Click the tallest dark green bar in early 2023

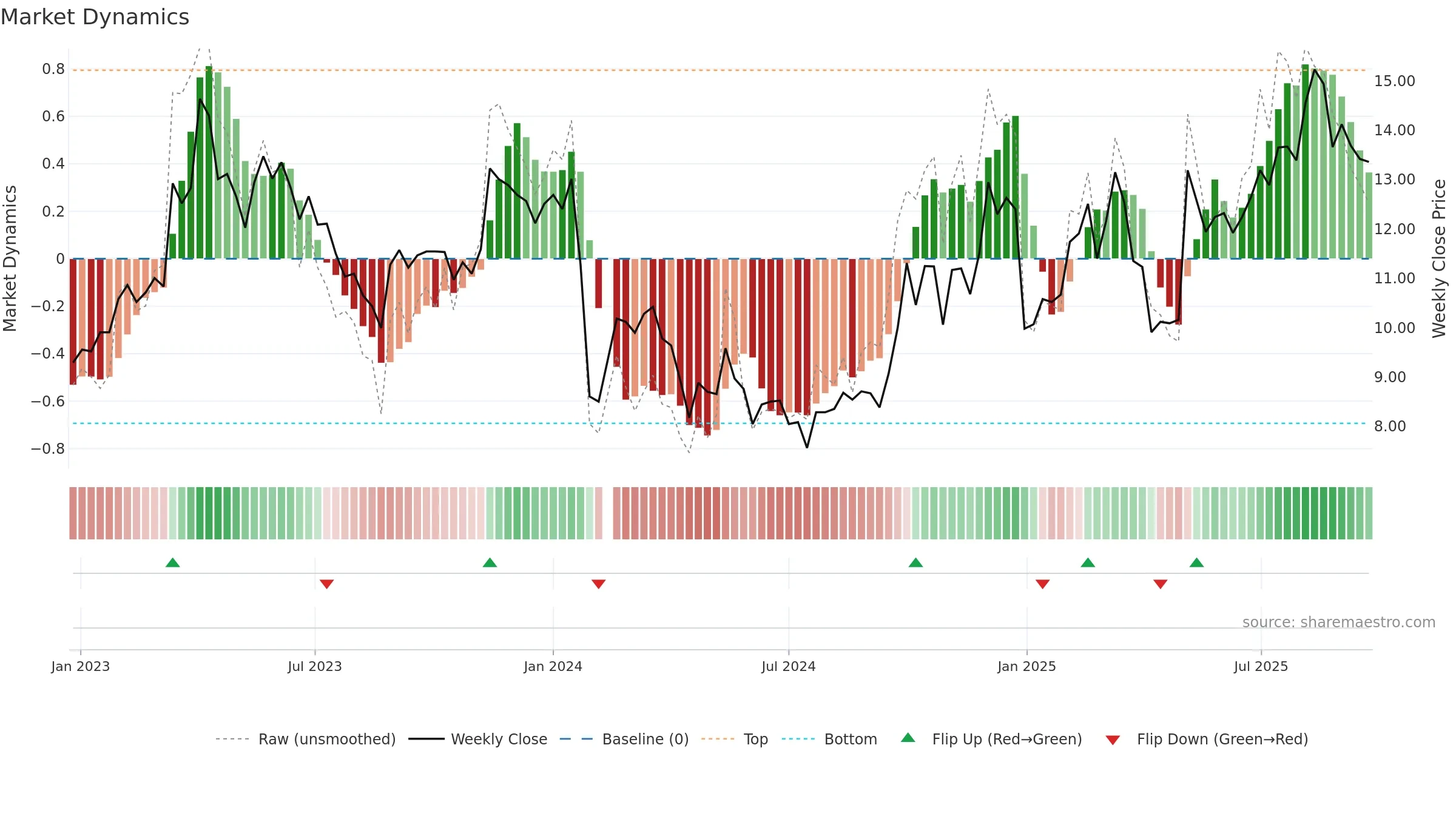(x=209, y=163)
